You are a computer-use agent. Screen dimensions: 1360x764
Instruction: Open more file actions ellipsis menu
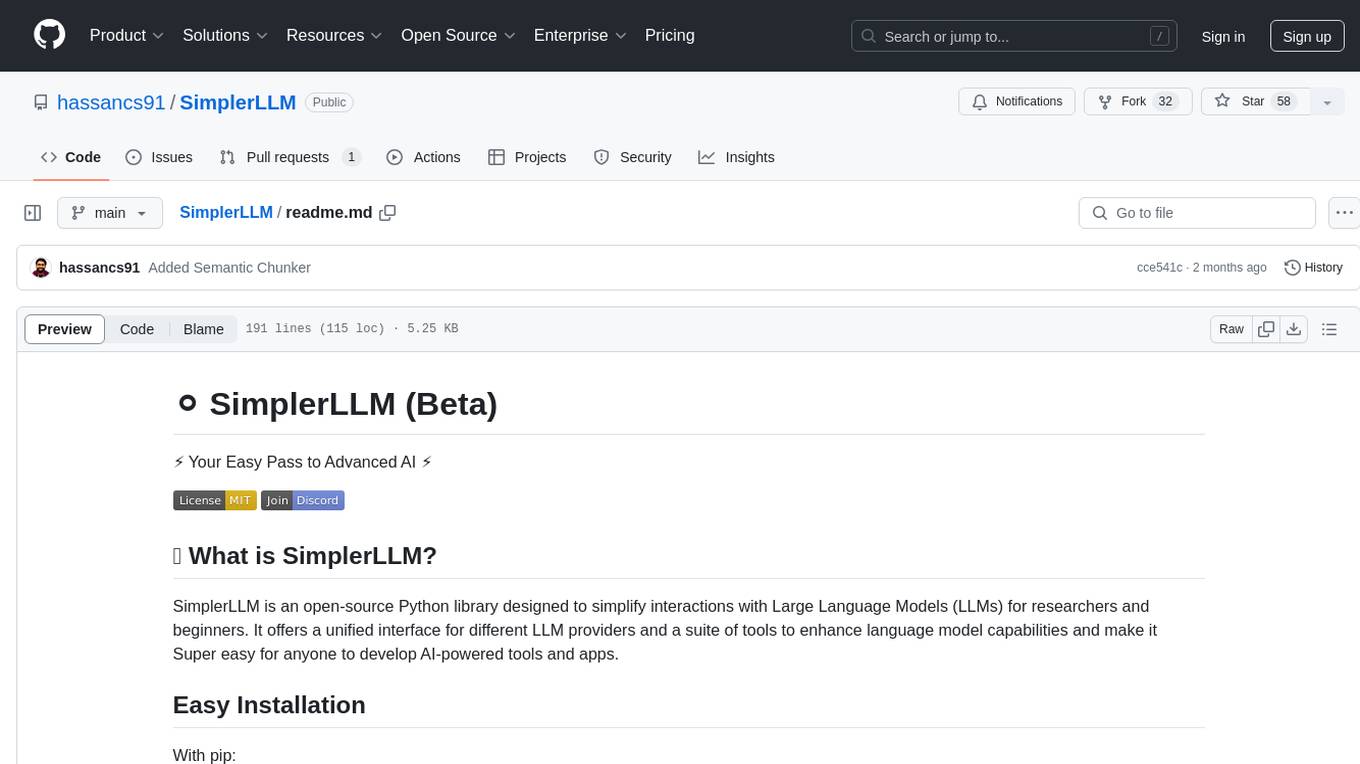pyautogui.click(x=1345, y=213)
